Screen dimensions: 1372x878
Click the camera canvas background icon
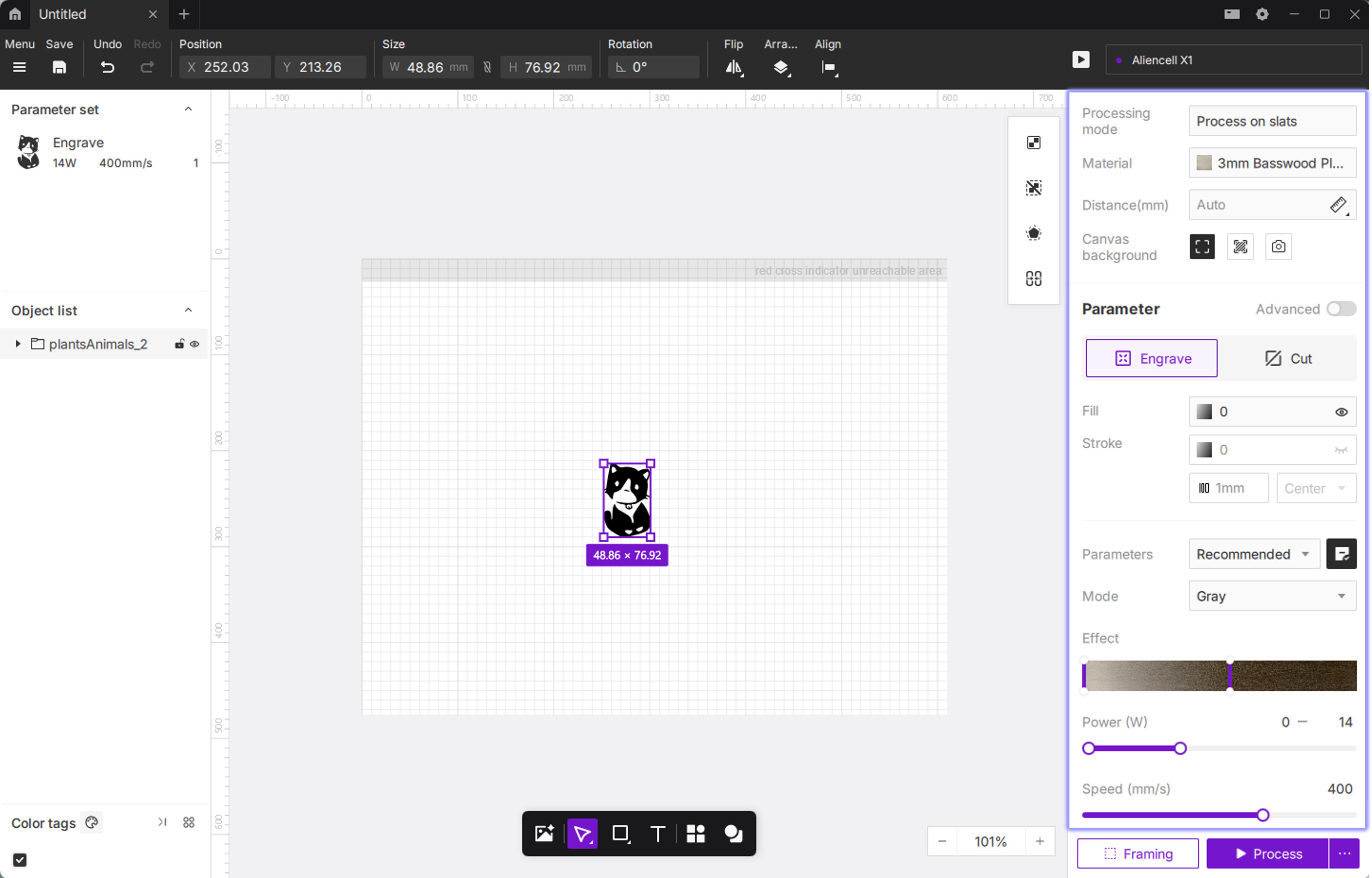(1278, 246)
